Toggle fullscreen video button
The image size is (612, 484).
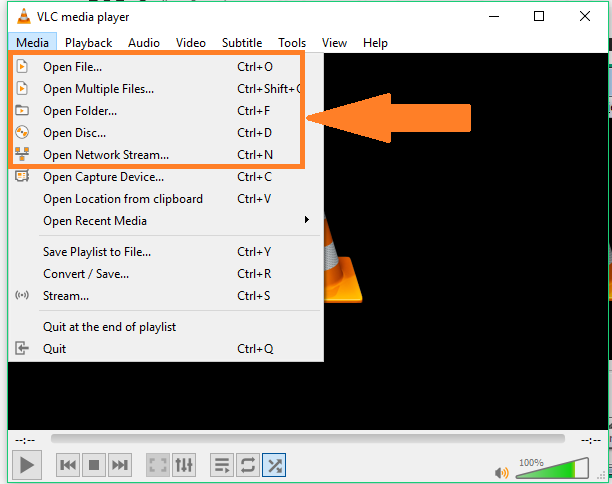pyautogui.click(x=158, y=465)
